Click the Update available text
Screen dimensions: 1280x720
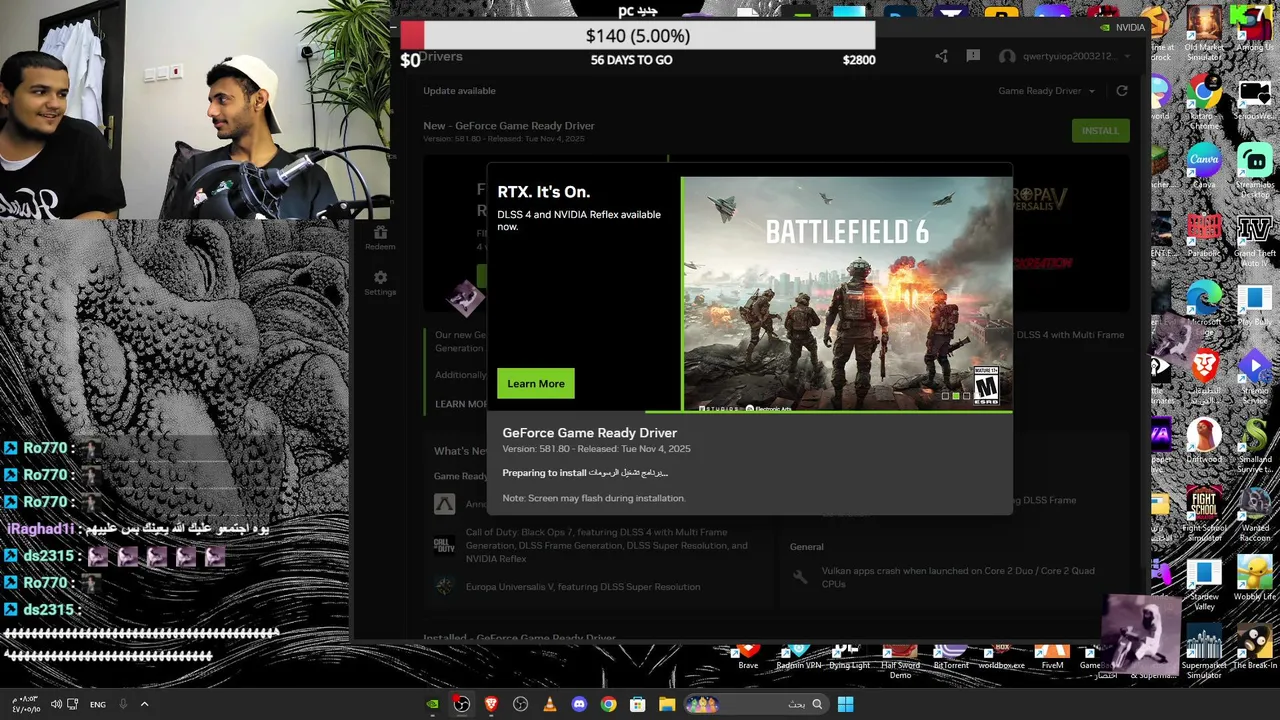coord(459,91)
